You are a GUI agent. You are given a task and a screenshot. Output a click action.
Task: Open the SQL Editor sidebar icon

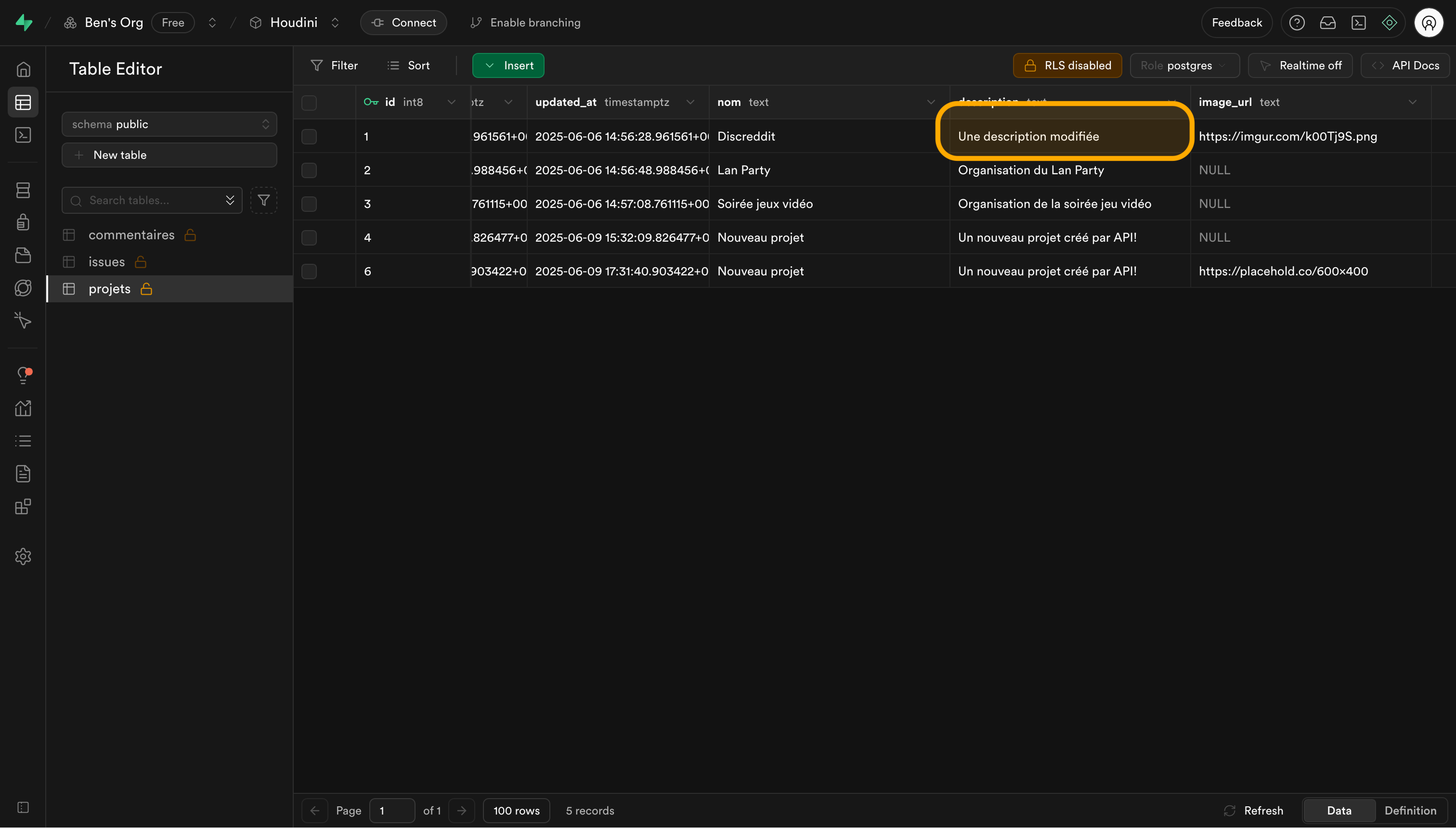(x=23, y=135)
